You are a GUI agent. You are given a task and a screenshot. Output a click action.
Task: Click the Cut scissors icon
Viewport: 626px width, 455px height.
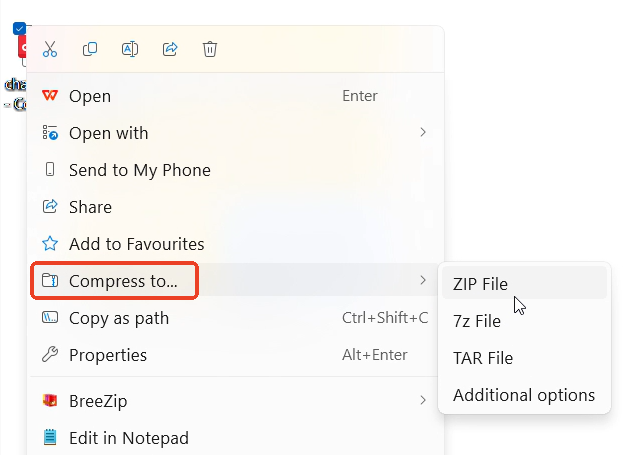tap(50, 49)
